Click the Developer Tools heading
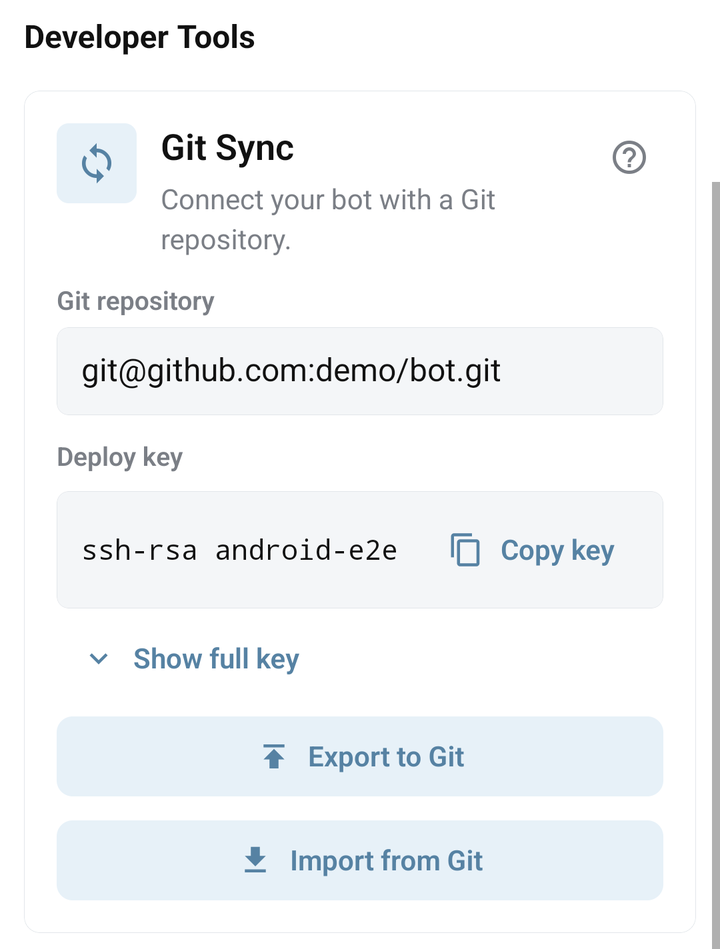This screenshot has width=720, height=949. coord(140,38)
